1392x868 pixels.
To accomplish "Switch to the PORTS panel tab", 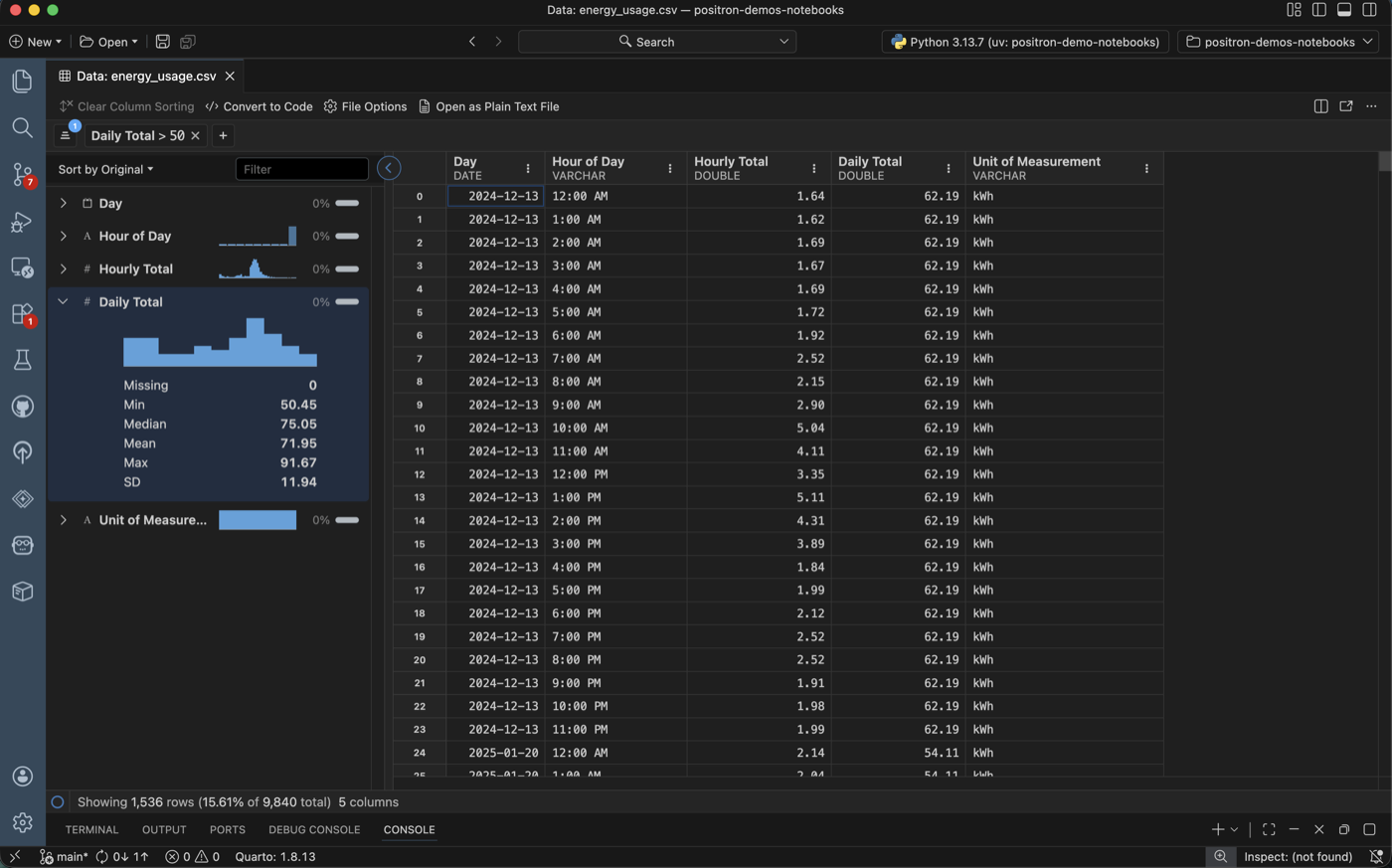I will [x=228, y=829].
